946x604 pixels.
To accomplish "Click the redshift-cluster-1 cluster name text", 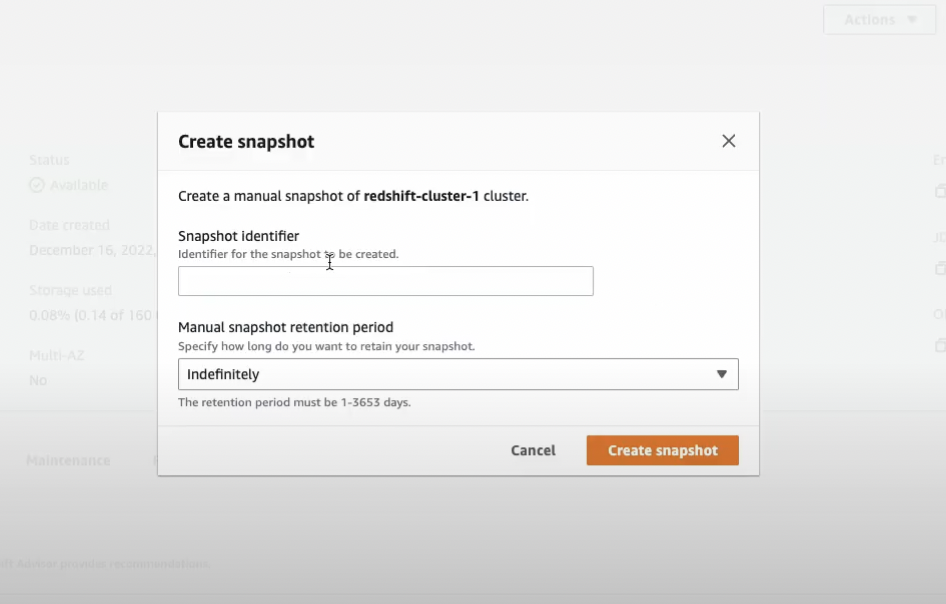I will tap(421, 196).
